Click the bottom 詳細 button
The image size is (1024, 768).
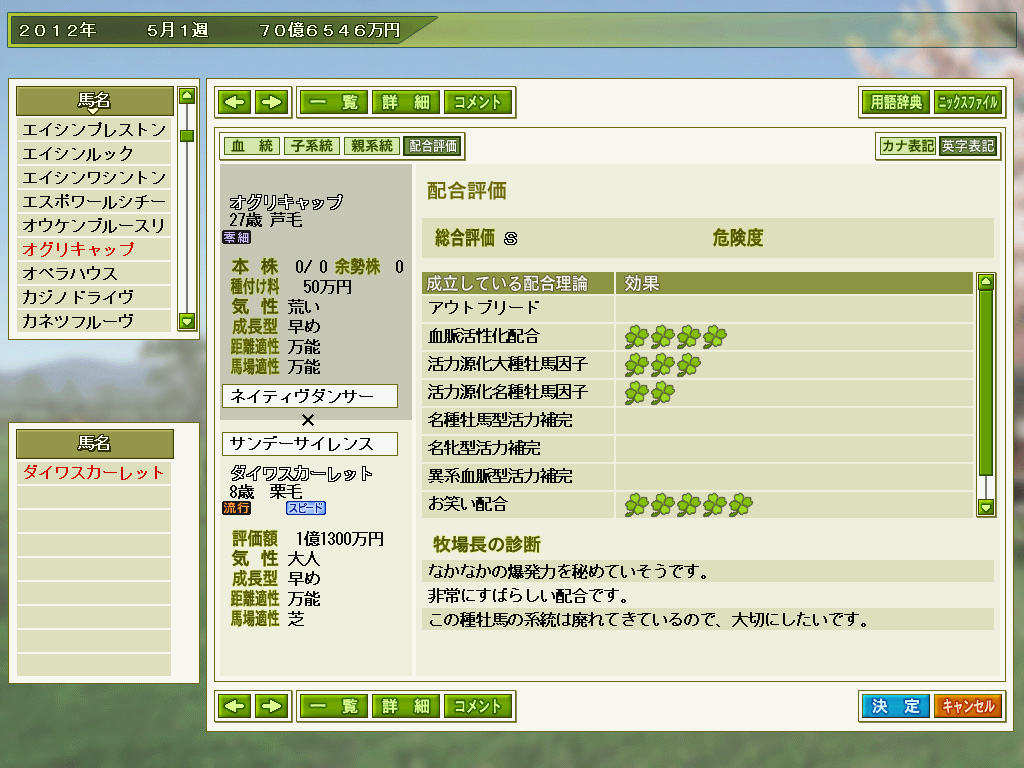point(406,706)
